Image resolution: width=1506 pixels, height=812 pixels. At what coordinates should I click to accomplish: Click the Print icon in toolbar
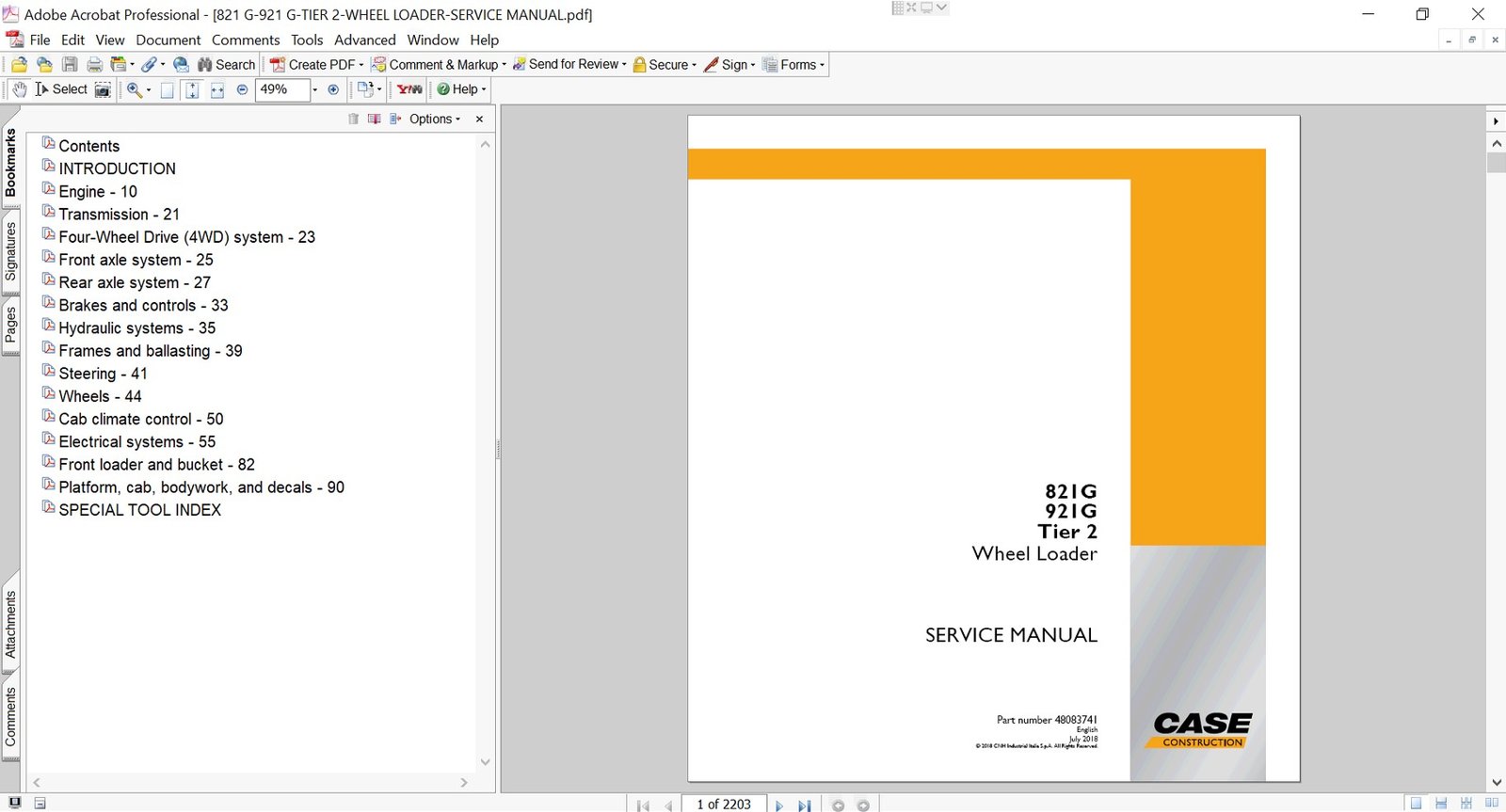click(x=94, y=65)
